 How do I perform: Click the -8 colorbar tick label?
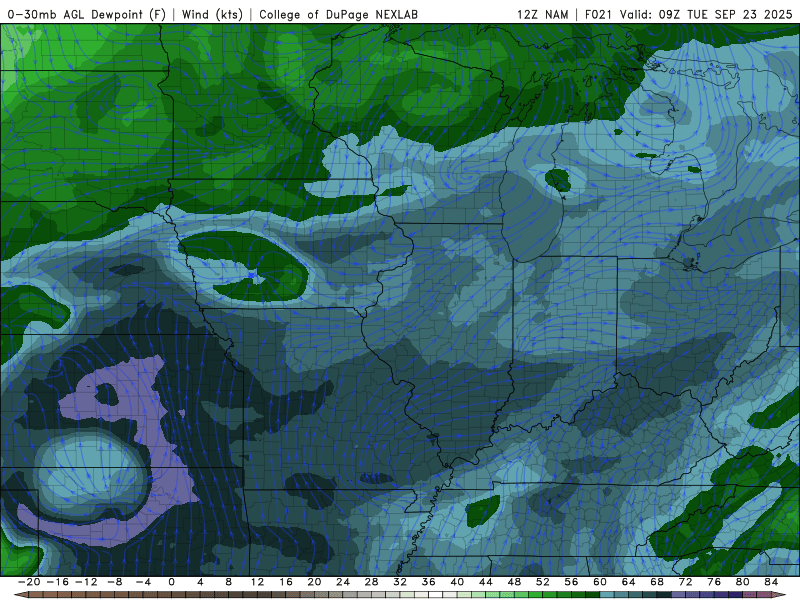[114, 582]
